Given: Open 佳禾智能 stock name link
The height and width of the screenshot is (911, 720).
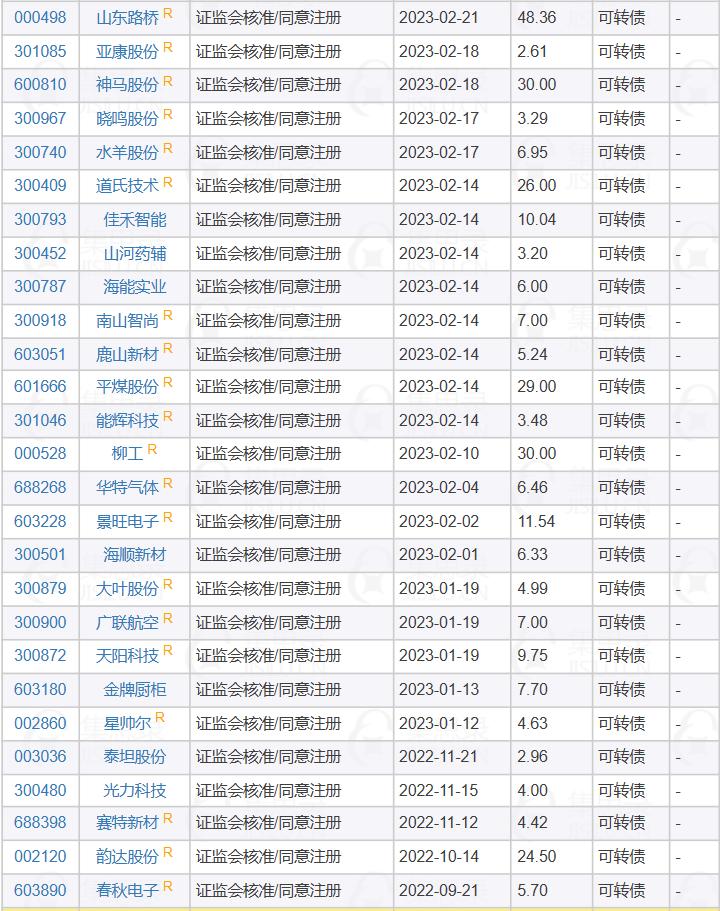Looking at the screenshot, I should click(x=135, y=220).
